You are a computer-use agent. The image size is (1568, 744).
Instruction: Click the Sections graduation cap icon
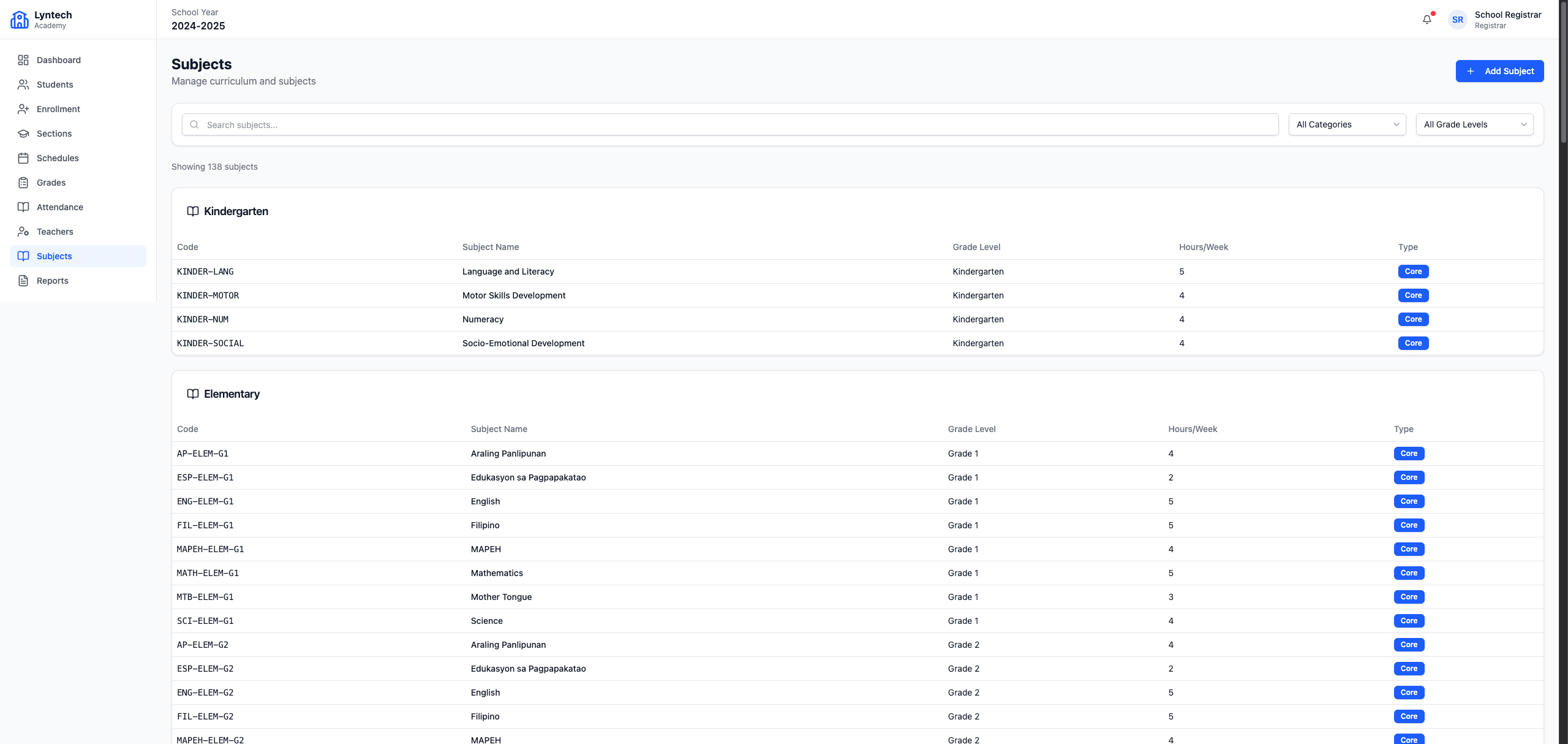[23, 134]
